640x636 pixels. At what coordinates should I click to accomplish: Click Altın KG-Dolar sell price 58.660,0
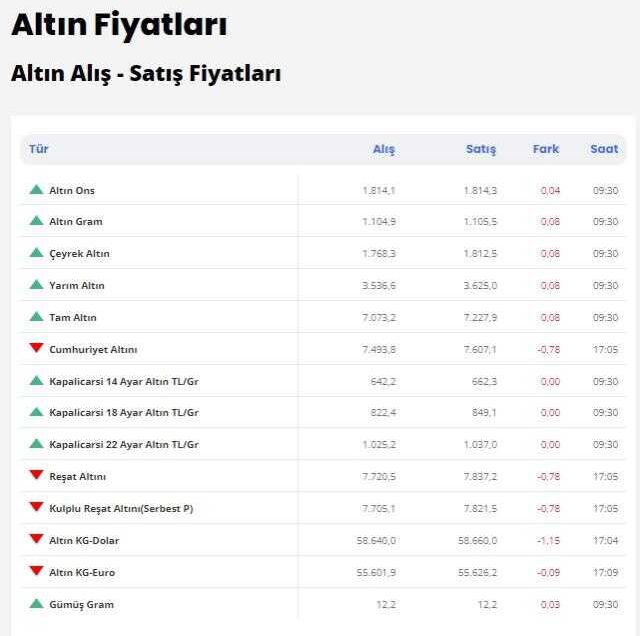(x=477, y=540)
